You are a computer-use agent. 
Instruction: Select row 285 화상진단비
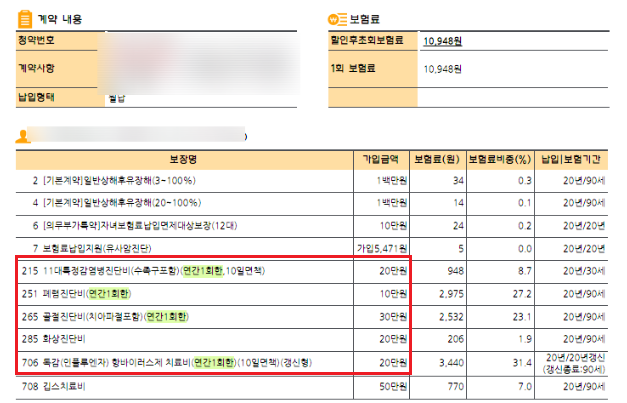pyautogui.click(x=312, y=339)
